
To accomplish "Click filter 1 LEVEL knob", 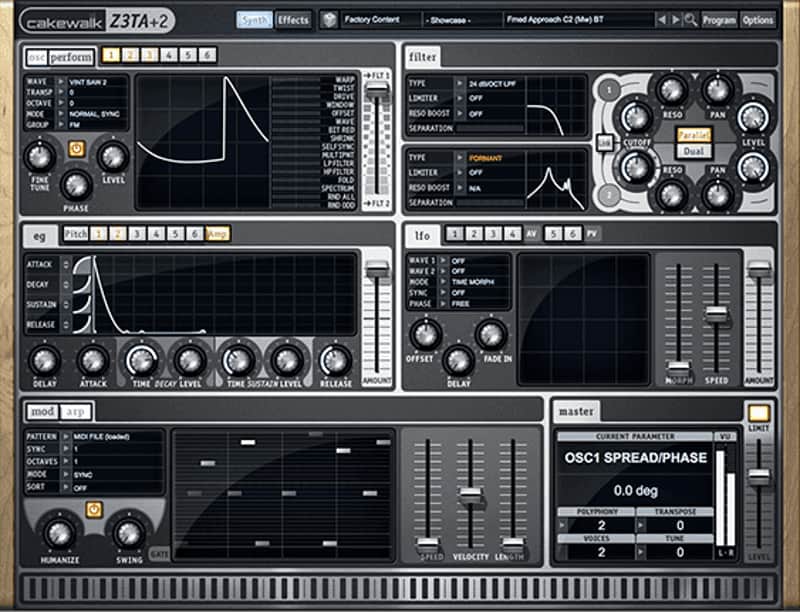I will point(753,117).
